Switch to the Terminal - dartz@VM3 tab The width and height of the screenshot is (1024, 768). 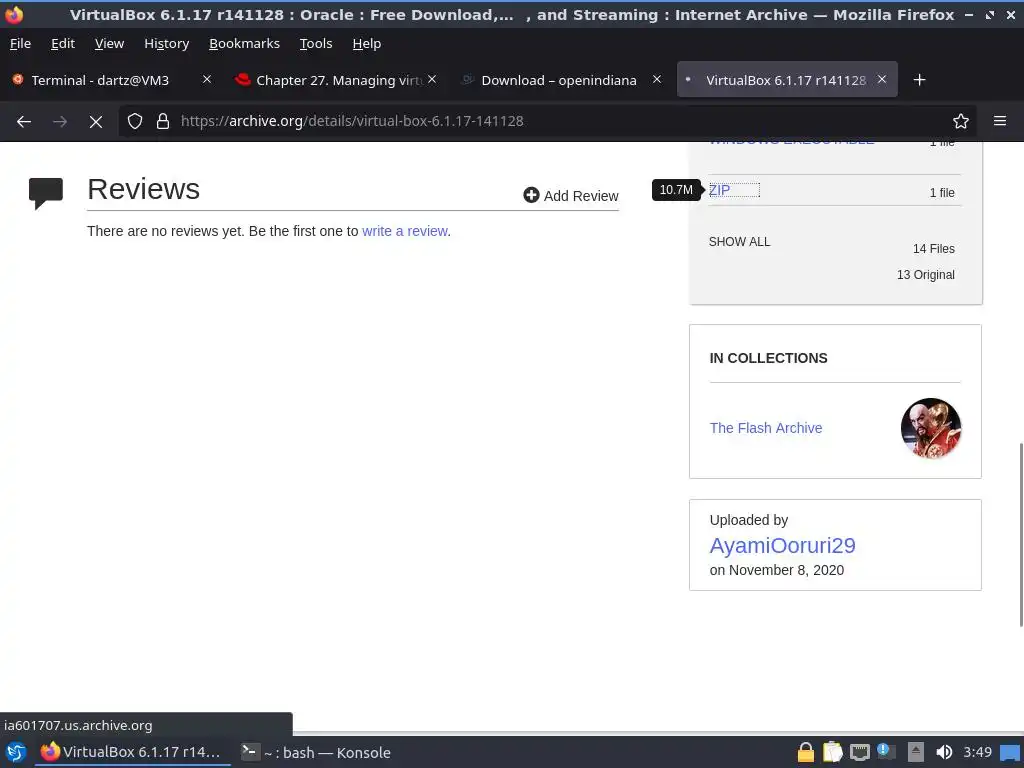[111, 80]
